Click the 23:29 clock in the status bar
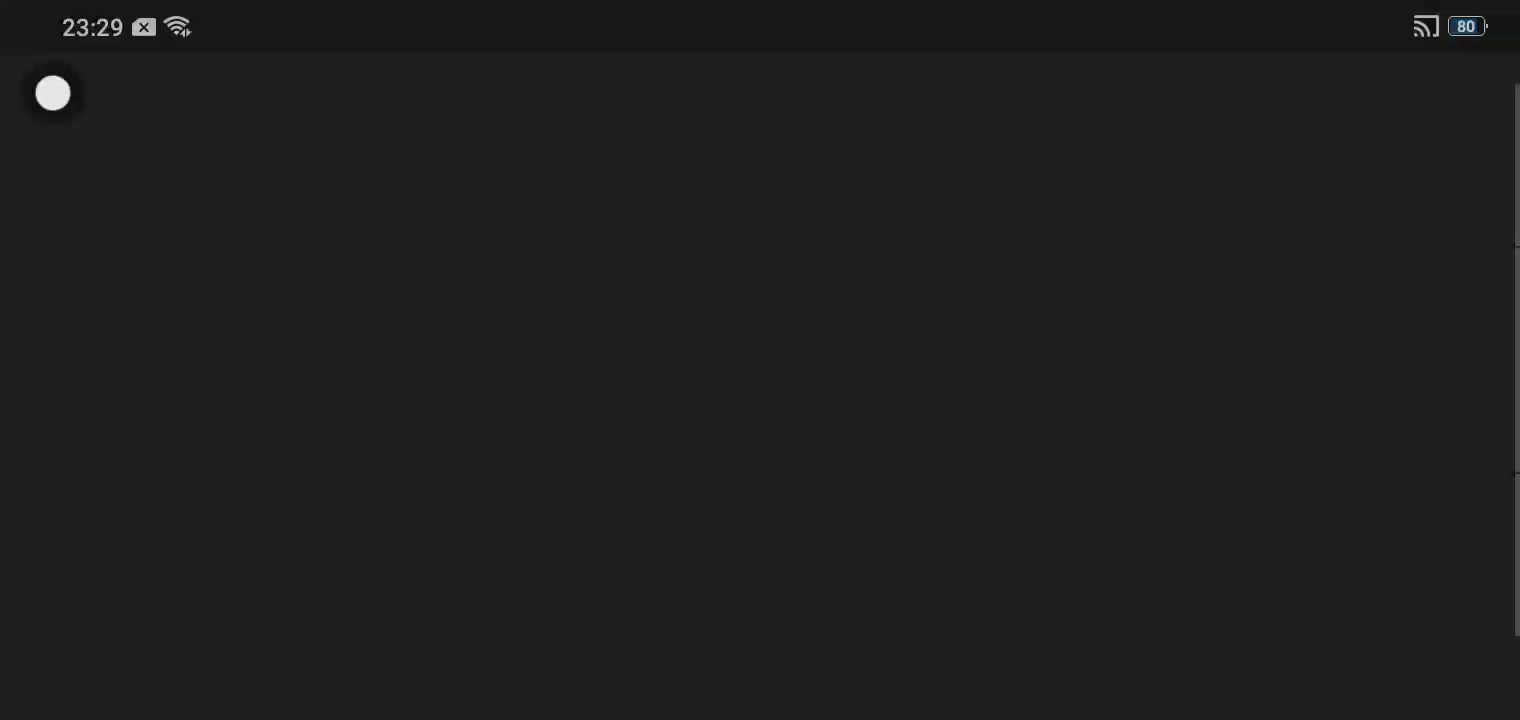Viewport: 1520px width, 720px height. point(92,28)
